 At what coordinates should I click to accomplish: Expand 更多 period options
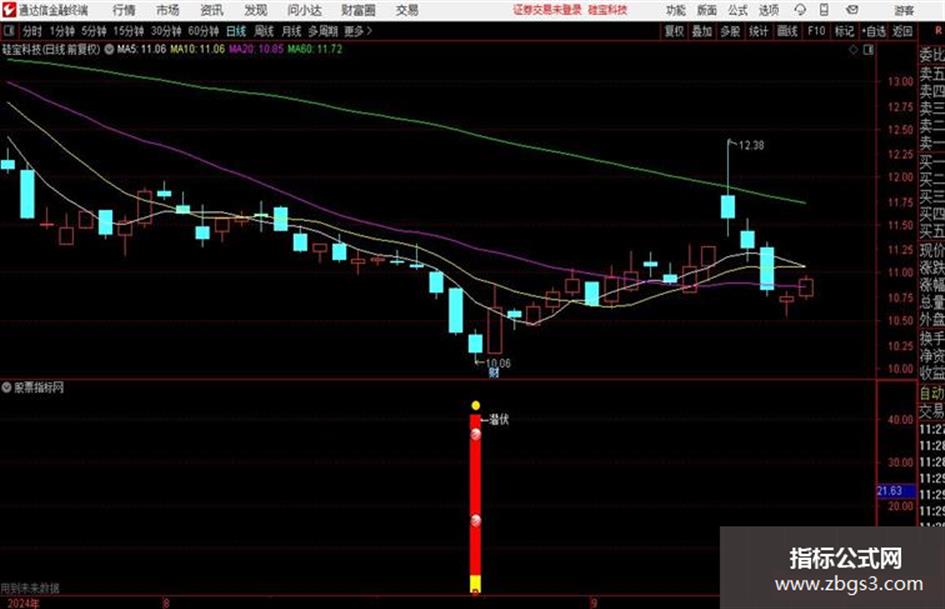click(358, 31)
